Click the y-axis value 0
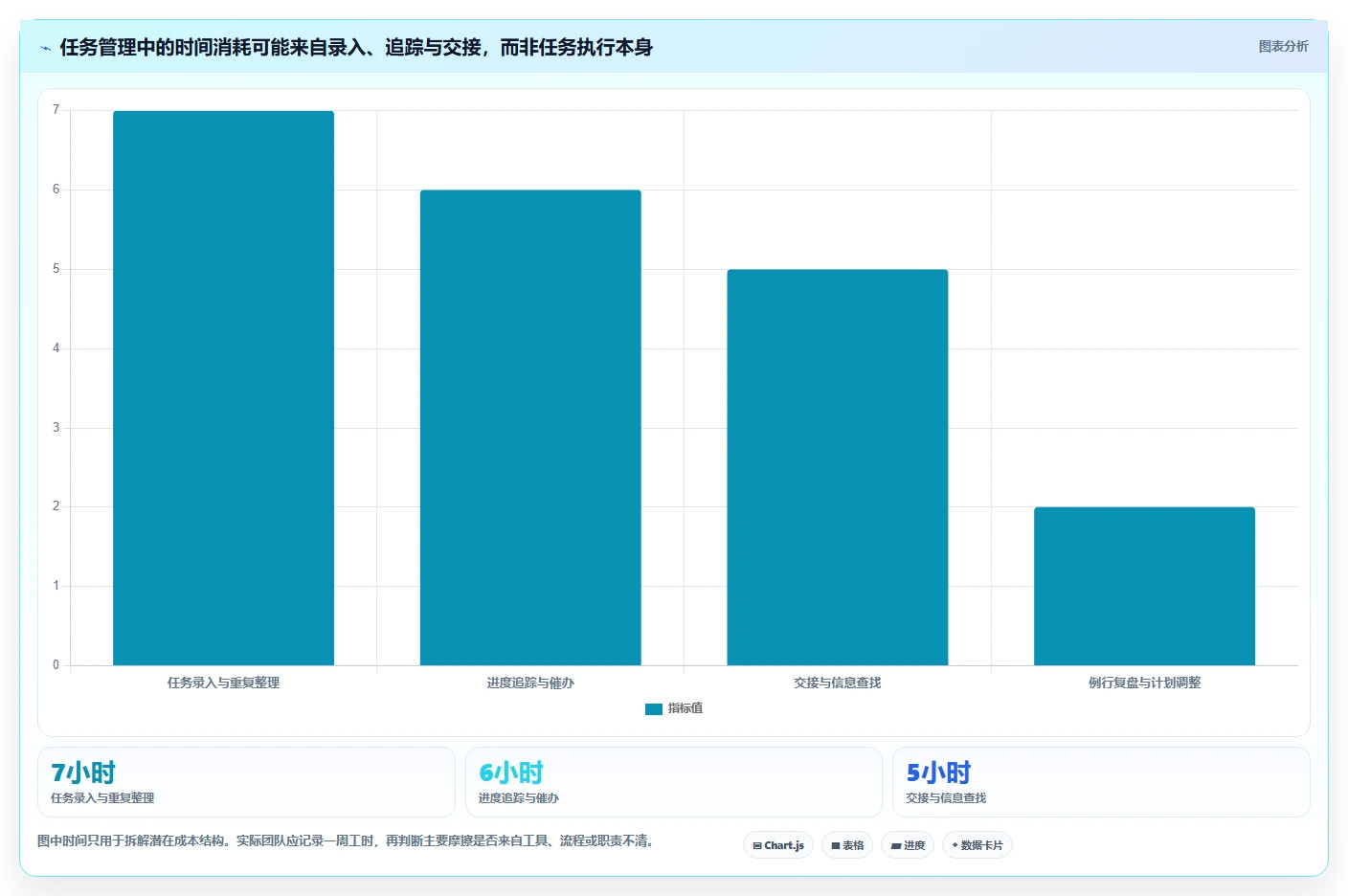Image resolution: width=1348 pixels, height=896 pixels. click(x=56, y=665)
